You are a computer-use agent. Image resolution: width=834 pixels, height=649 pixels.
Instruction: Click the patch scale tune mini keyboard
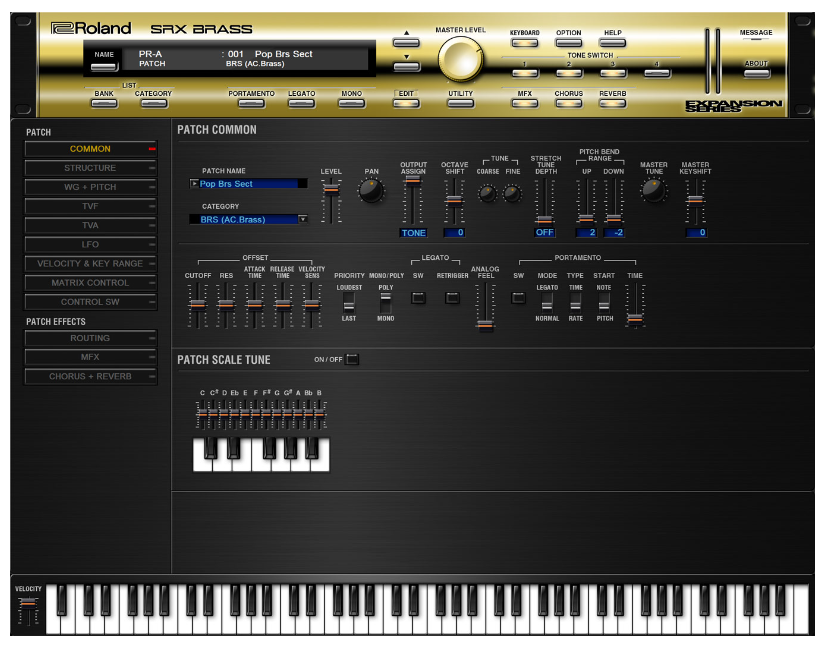click(261, 454)
